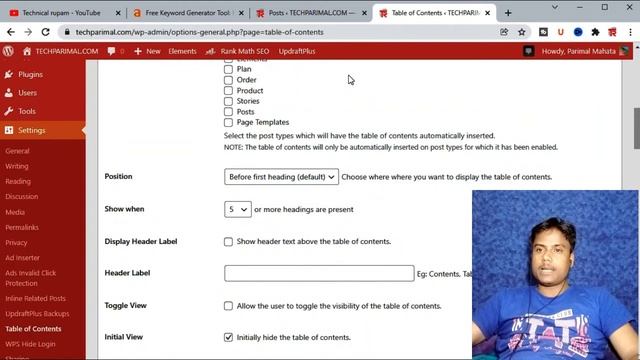Open UpdraftPlus Backups settings

pos(37,313)
